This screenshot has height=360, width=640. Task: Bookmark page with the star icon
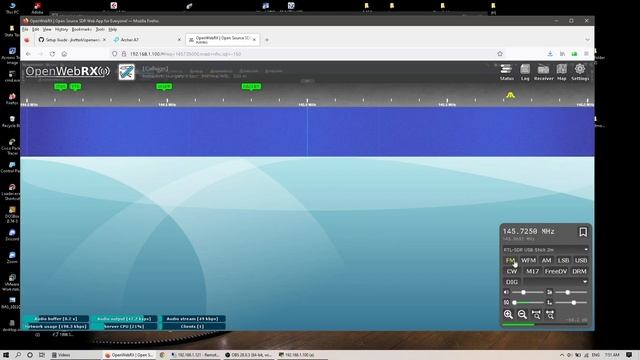click(x=500, y=54)
